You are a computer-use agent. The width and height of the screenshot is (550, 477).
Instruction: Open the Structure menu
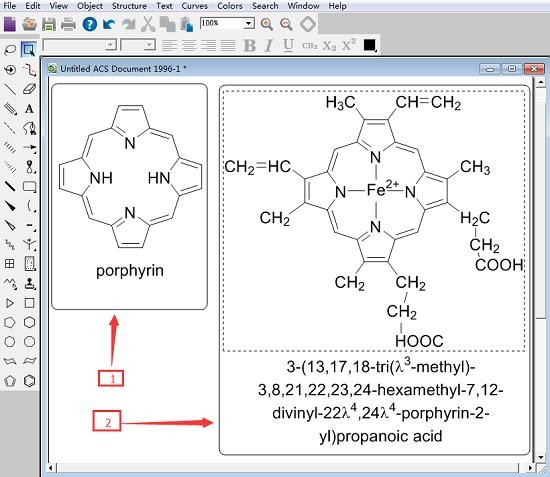click(x=129, y=6)
